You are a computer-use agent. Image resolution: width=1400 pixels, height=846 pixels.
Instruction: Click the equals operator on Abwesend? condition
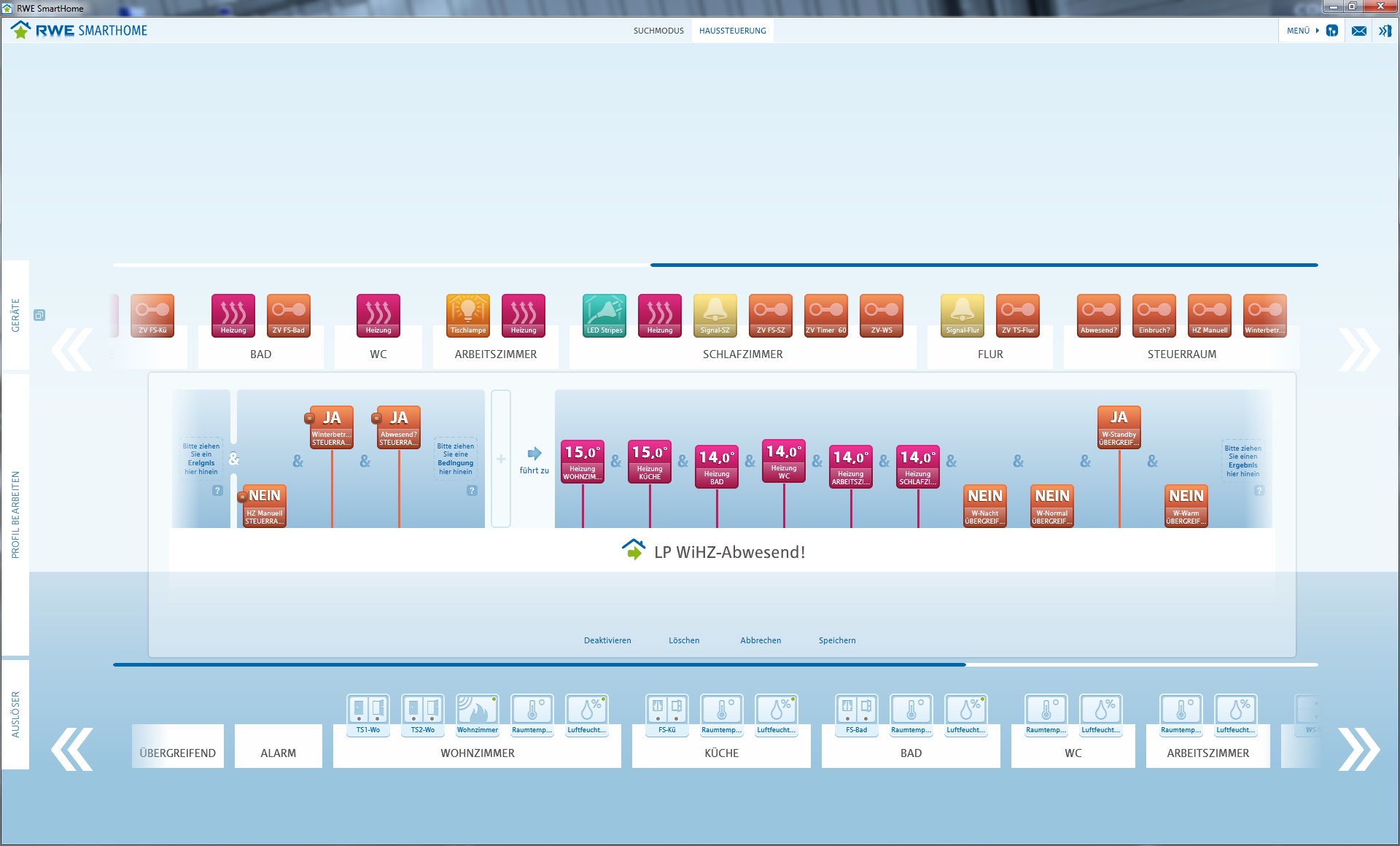point(376,418)
